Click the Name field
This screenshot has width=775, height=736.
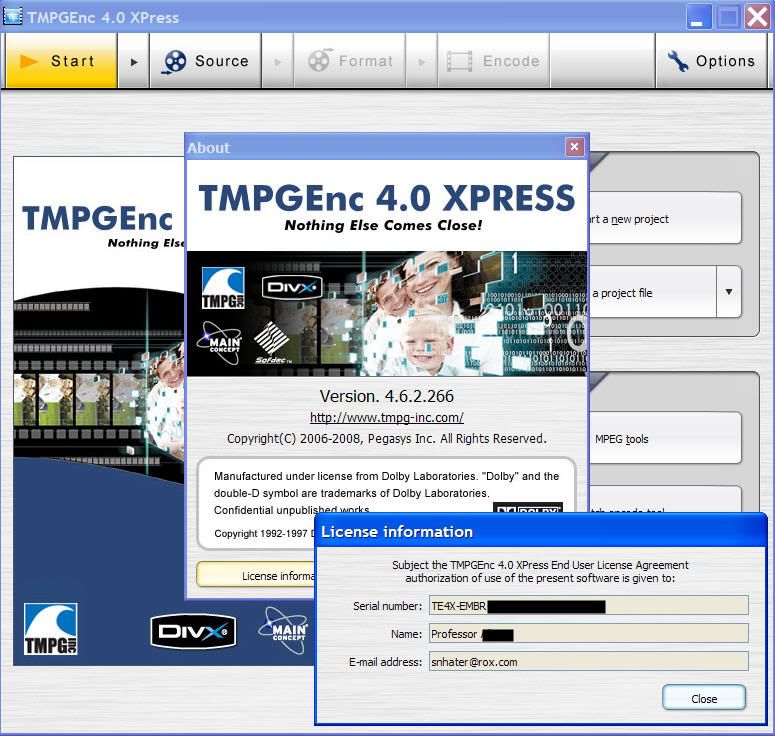tap(588, 634)
